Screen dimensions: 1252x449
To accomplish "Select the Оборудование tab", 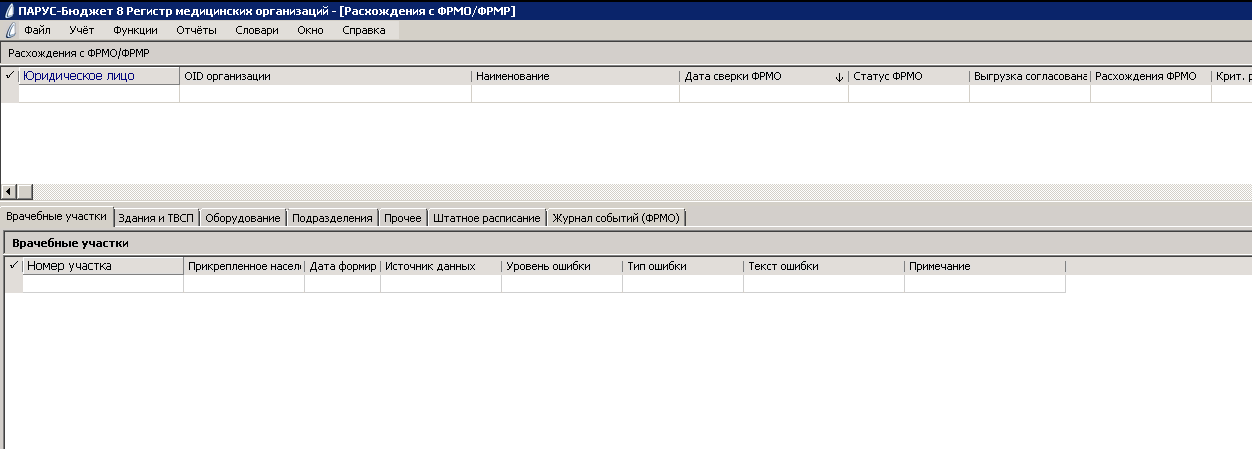I will pos(243,218).
